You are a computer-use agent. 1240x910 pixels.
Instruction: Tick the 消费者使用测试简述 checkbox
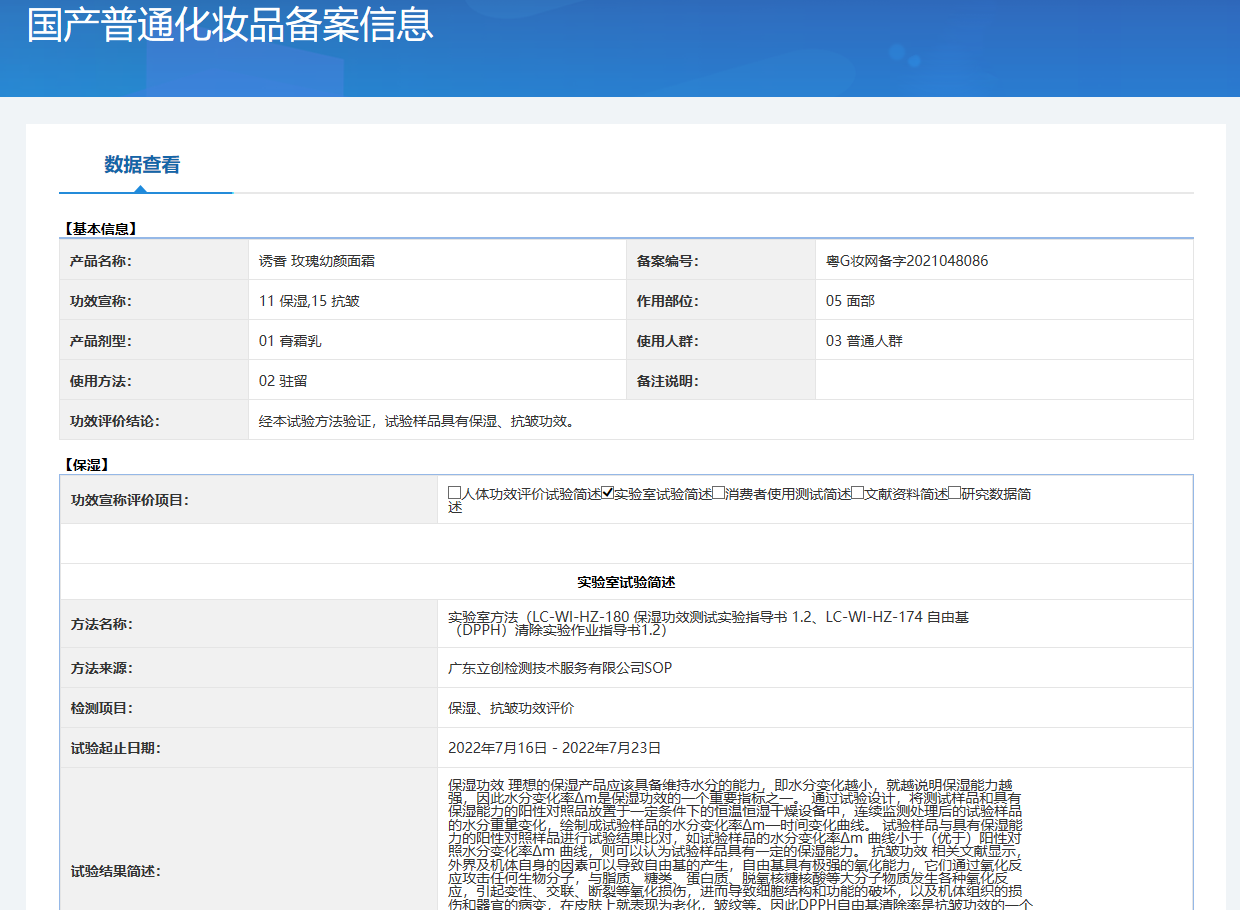pyautogui.click(x=718, y=493)
